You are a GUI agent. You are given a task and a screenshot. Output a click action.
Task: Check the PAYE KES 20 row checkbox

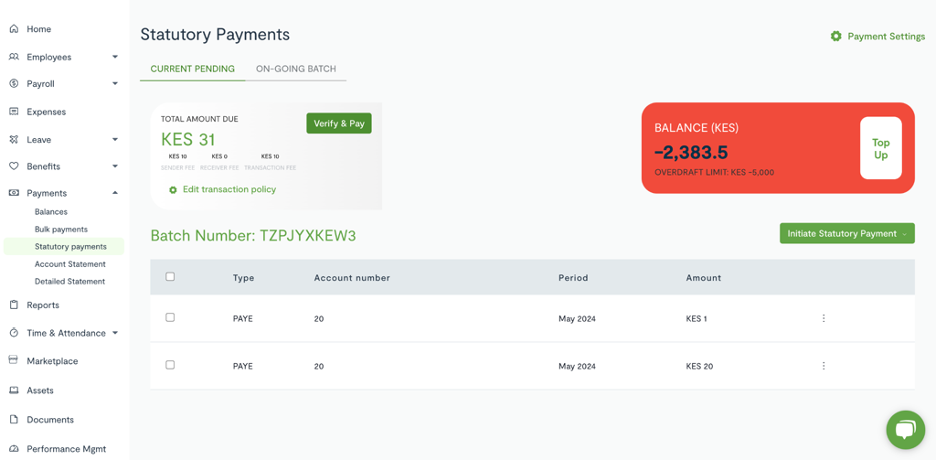tap(170, 365)
